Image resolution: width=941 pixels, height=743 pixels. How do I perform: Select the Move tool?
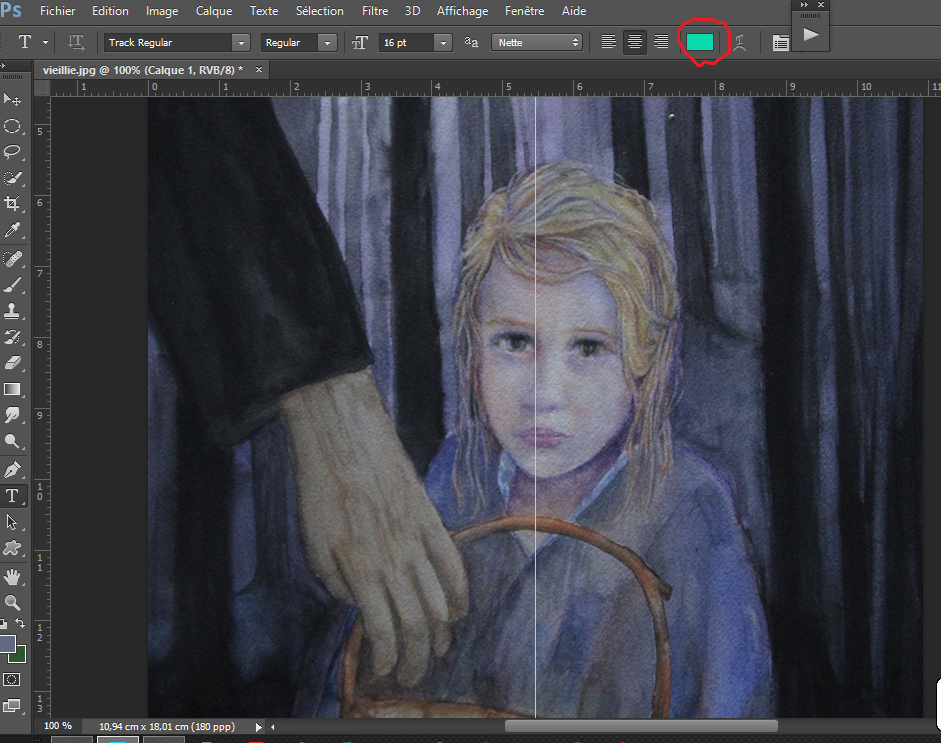point(13,100)
